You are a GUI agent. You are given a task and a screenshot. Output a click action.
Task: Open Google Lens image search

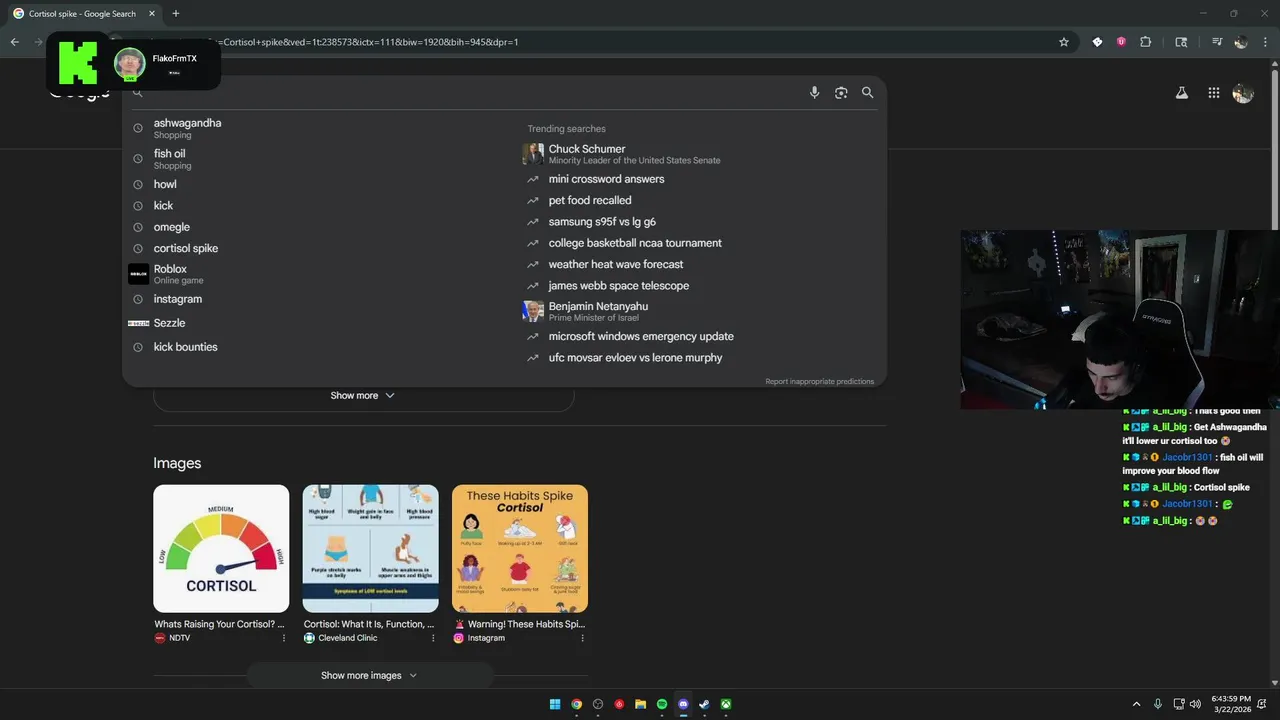click(841, 92)
